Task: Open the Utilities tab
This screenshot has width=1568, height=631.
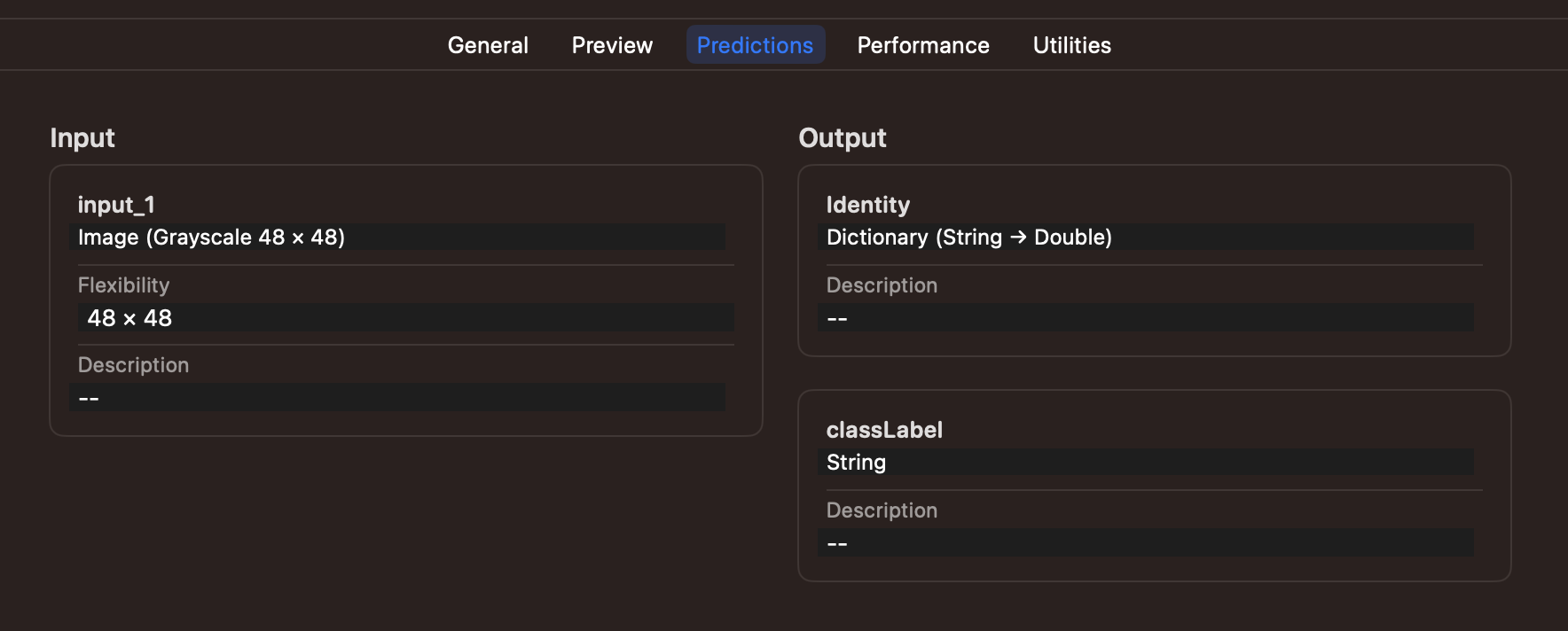Action: [1071, 45]
